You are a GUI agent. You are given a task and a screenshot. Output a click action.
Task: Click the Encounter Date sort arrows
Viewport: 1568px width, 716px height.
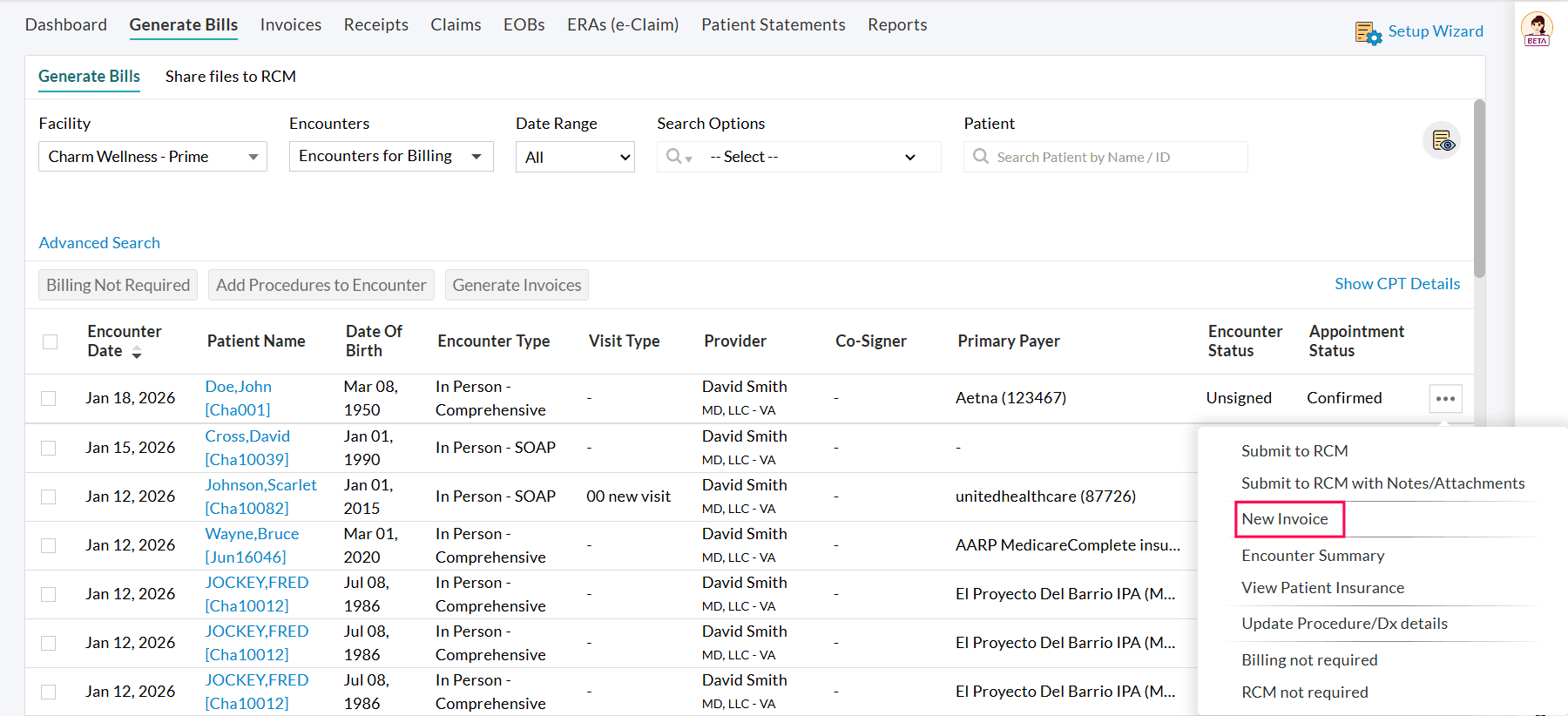137,352
